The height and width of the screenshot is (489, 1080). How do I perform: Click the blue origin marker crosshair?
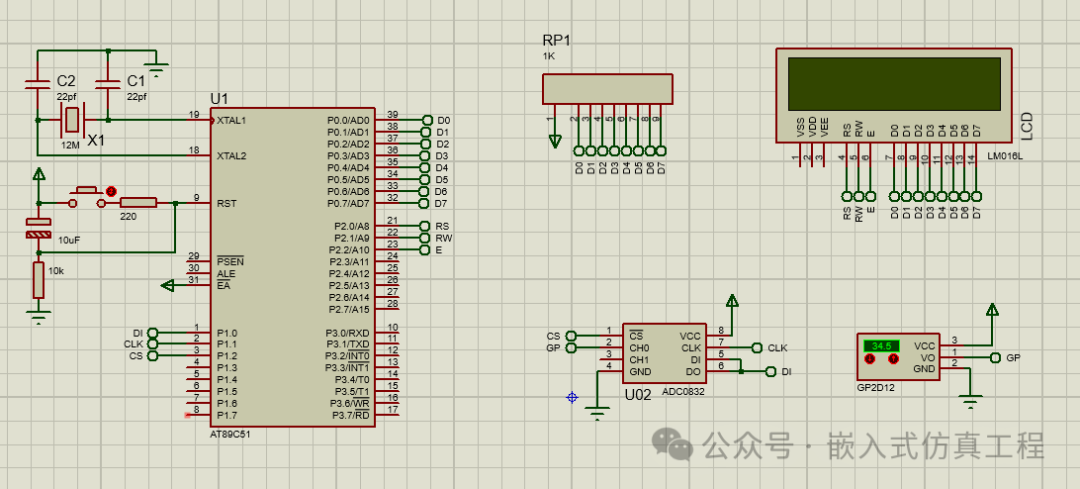(572, 397)
